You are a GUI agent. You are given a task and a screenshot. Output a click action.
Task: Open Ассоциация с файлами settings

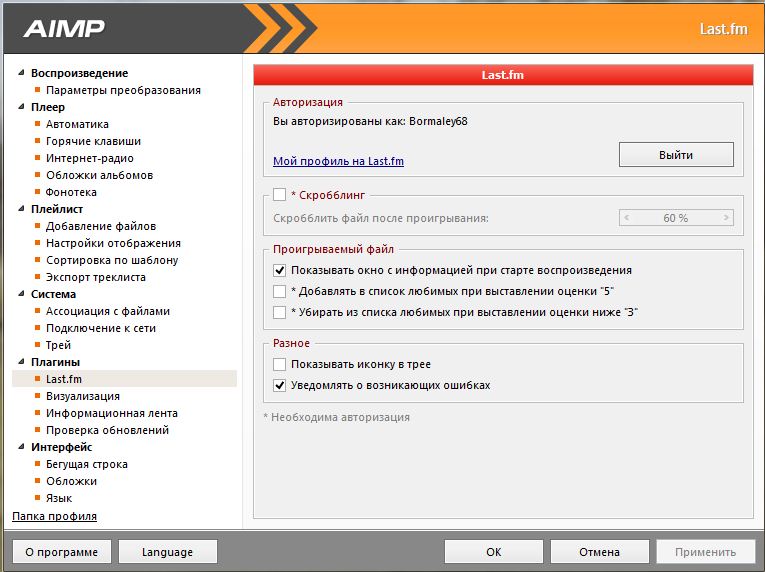[x=108, y=311]
